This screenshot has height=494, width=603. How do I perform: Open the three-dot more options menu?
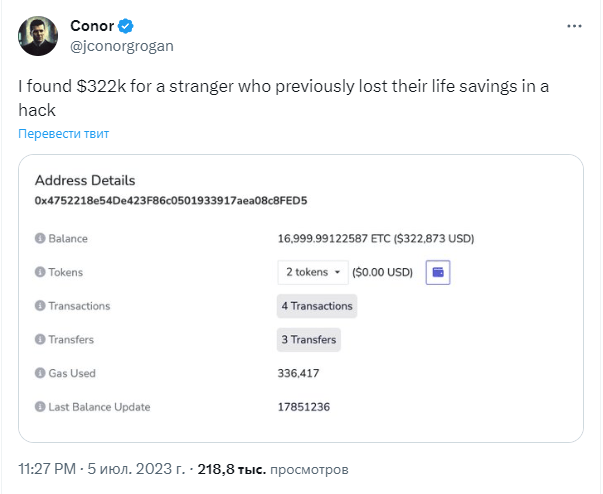[x=574, y=26]
